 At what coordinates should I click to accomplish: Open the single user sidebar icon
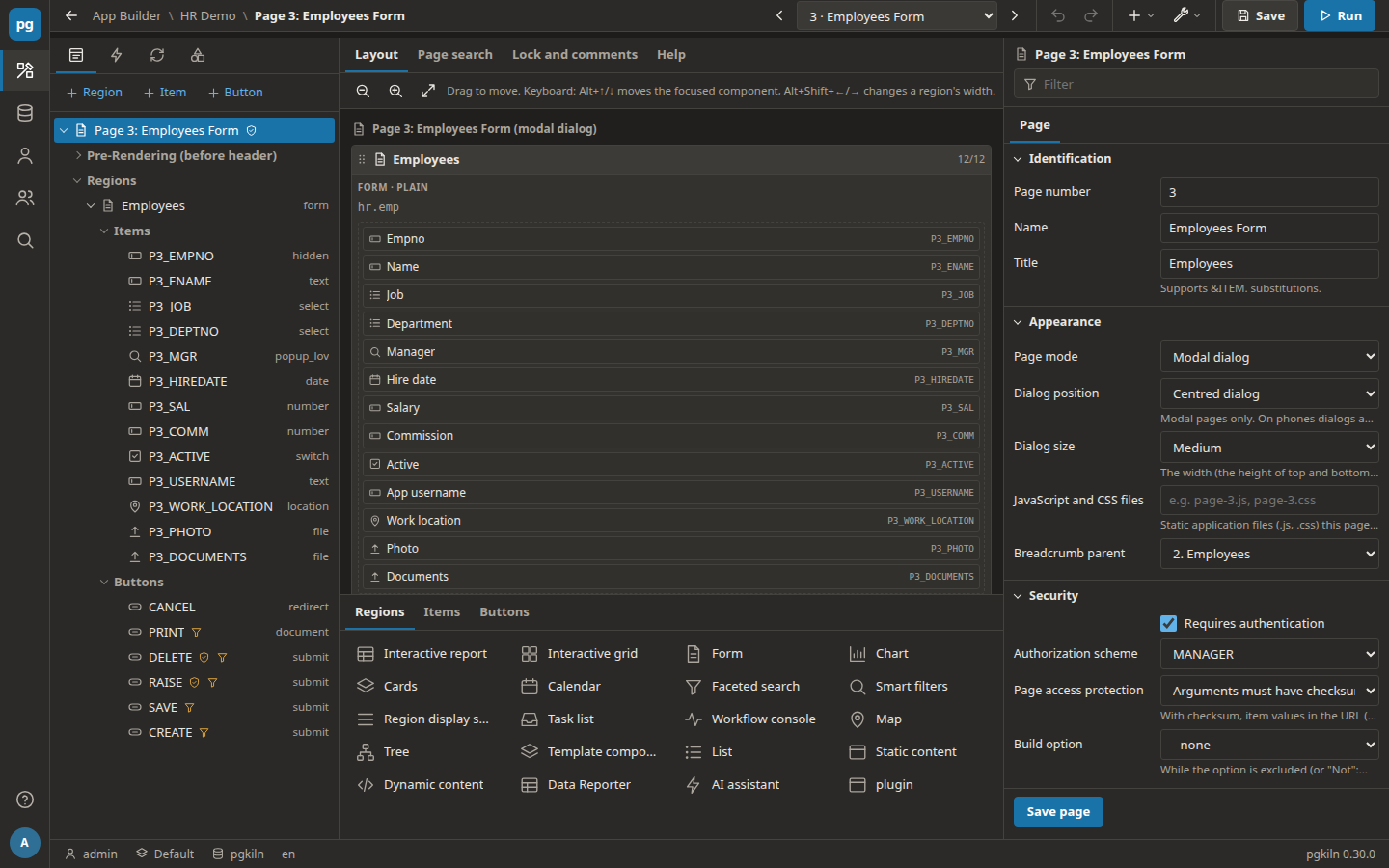click(25, 155)
